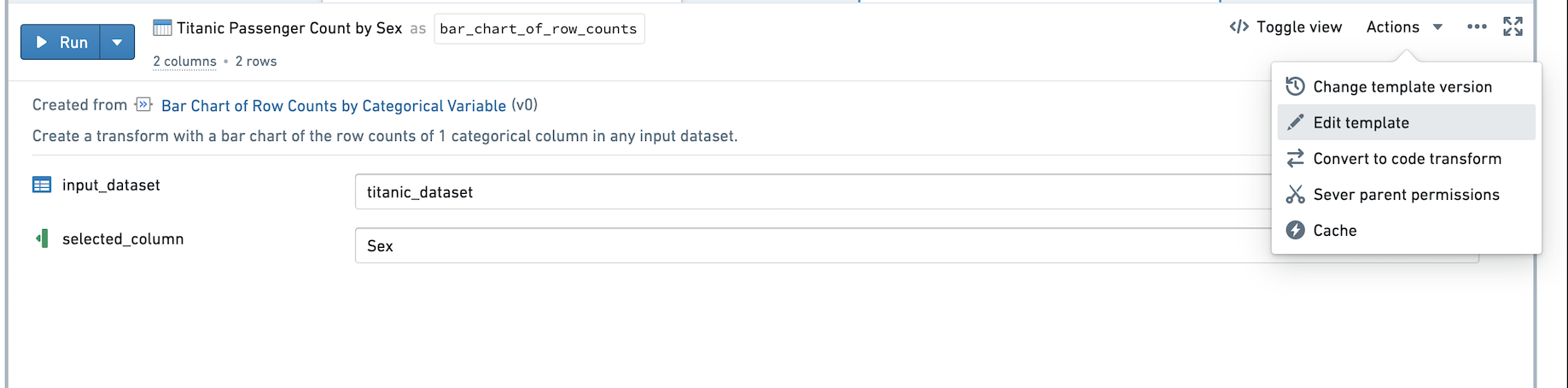Click the Sever parent permissions scissors icon
This screenshot has width=1568, height=388.
tap(1296, 194)
